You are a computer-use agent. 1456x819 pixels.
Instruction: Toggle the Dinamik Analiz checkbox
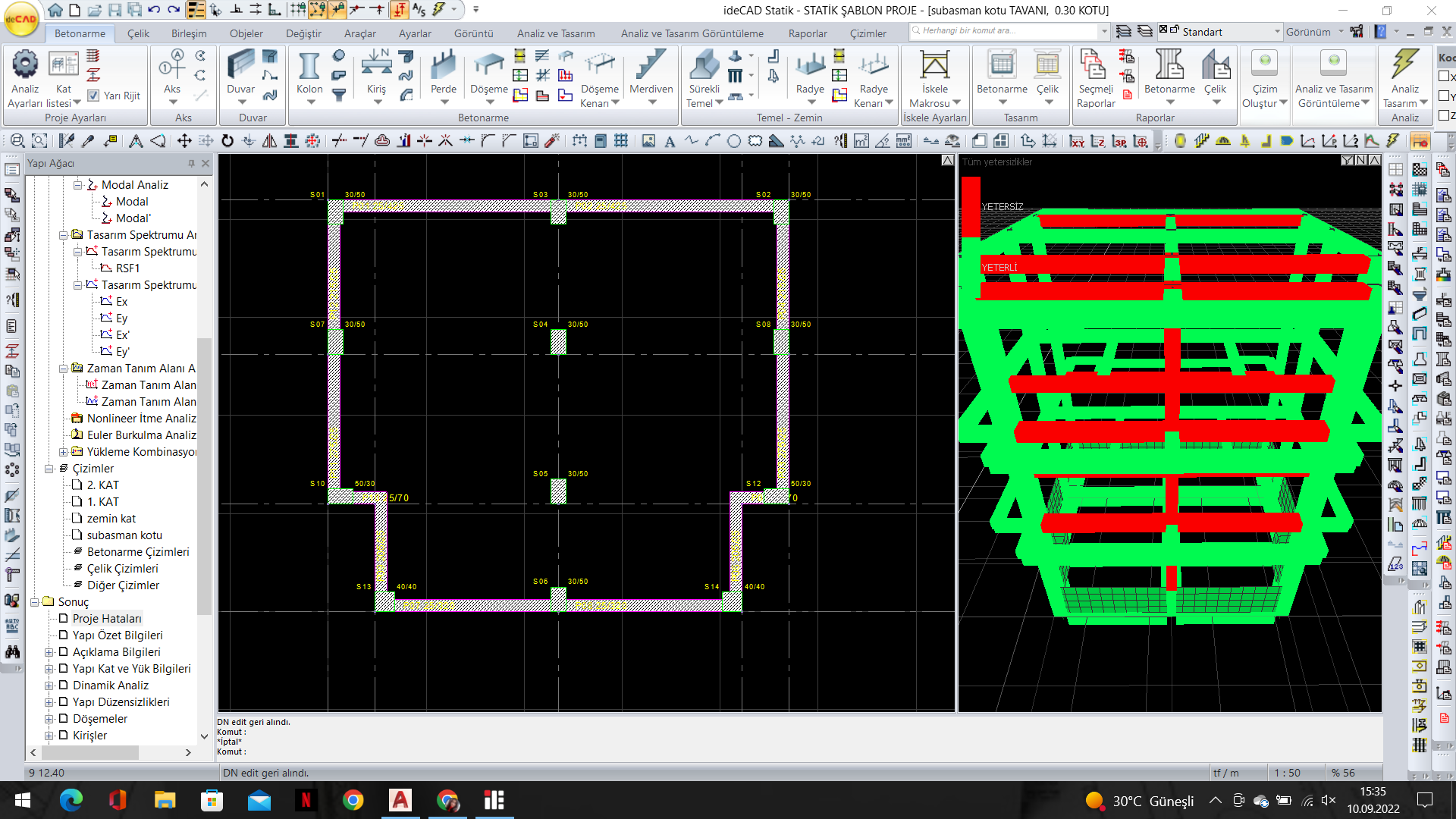point(64,685)
